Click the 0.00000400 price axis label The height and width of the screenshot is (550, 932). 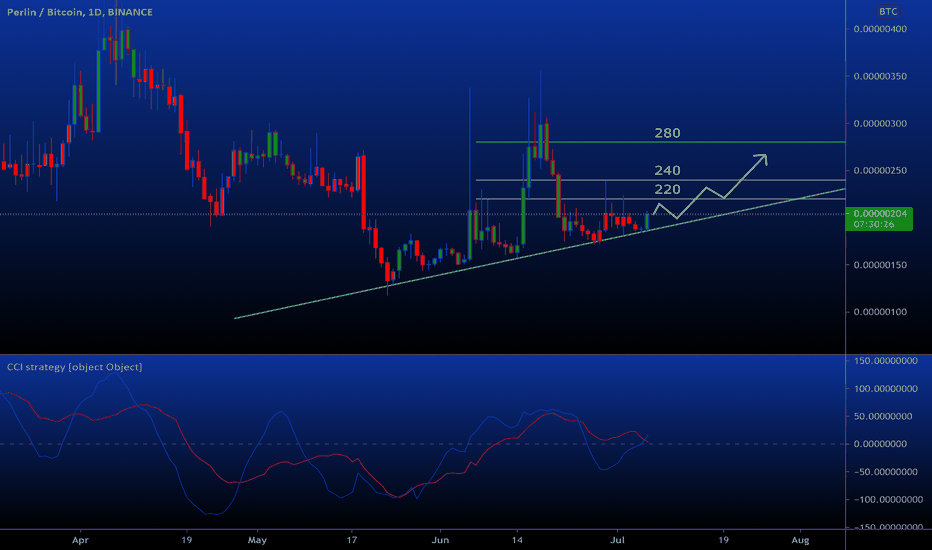(x=880, y=29)
